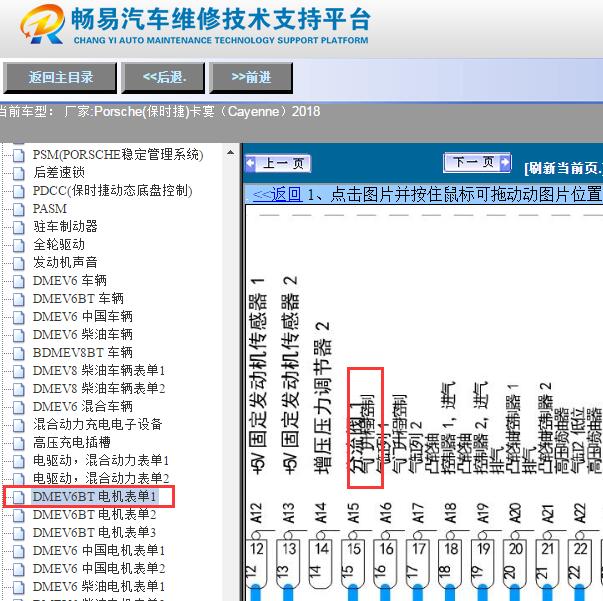
Task: Click document icon beside DMEV6BT 电机表单1
Action: tap(18, 498)
